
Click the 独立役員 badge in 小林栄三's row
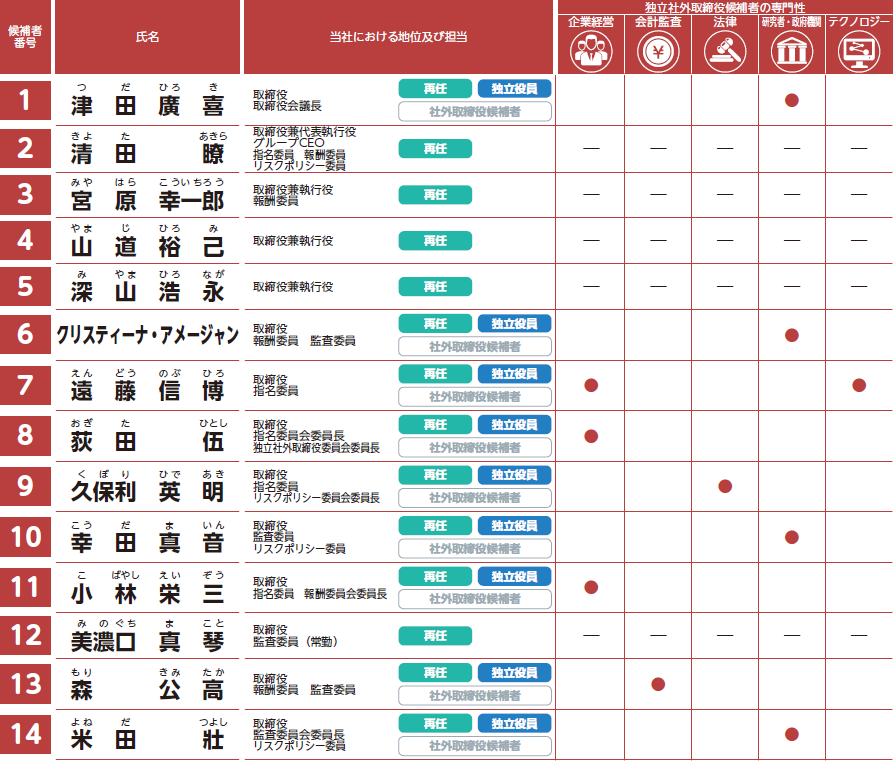tap(514, 576)
